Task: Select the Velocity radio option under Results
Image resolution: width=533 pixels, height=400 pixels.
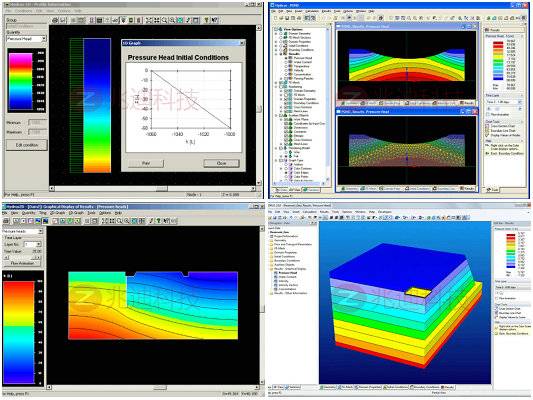Action: pyautogui.click(x=286, y=70)
